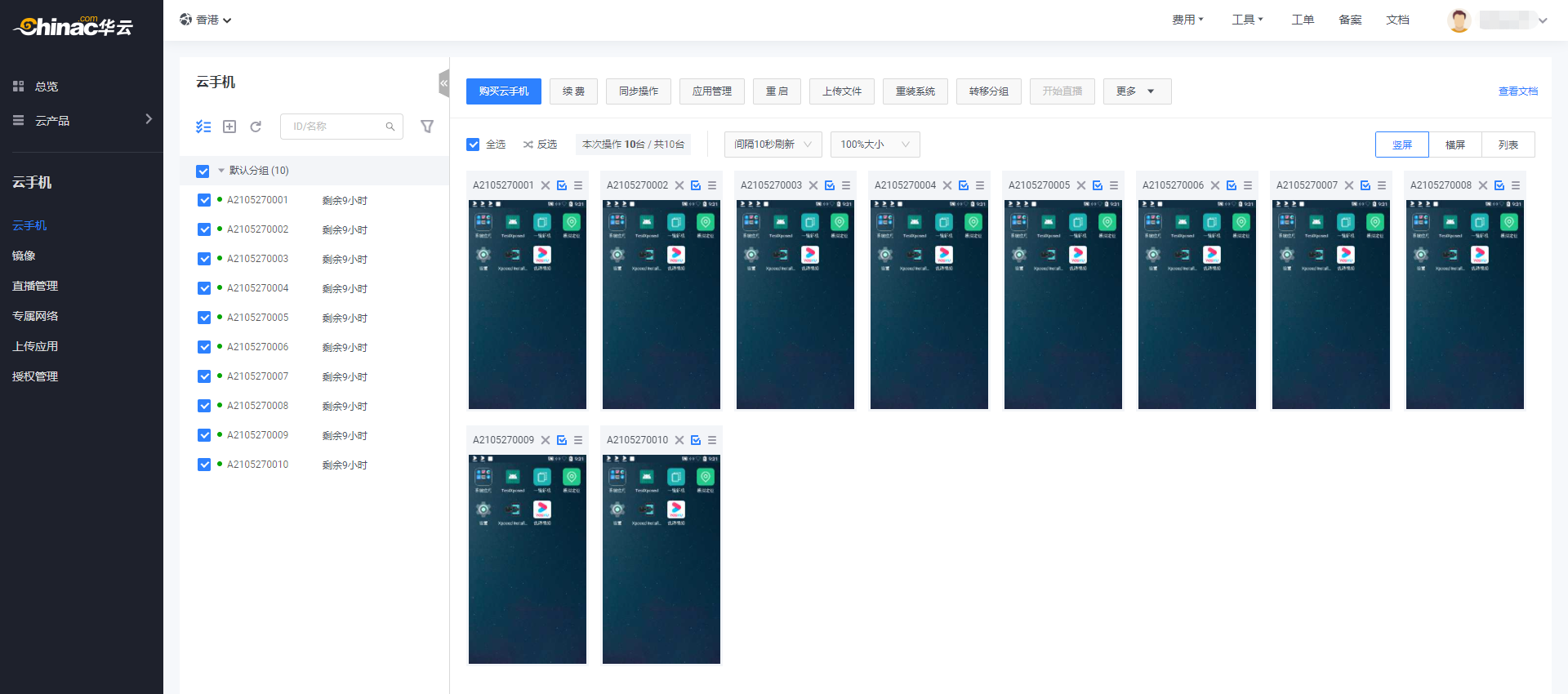Uncheck A2105270003 in the device list
Screen dimensions: 1568x694
click(x=204, y=259)
